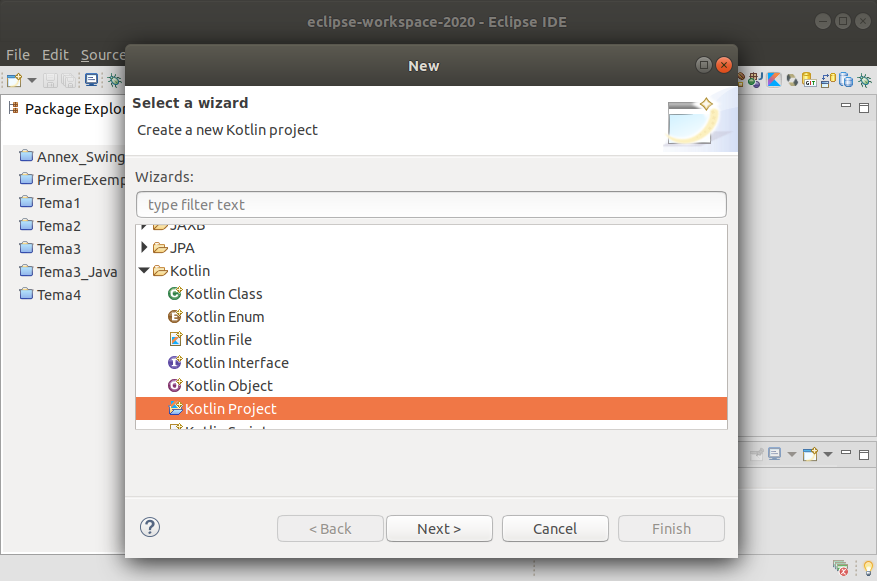877x581 pixels.
Task: Open the Terminal icon in the main toolbar
Action: point(92,81)
